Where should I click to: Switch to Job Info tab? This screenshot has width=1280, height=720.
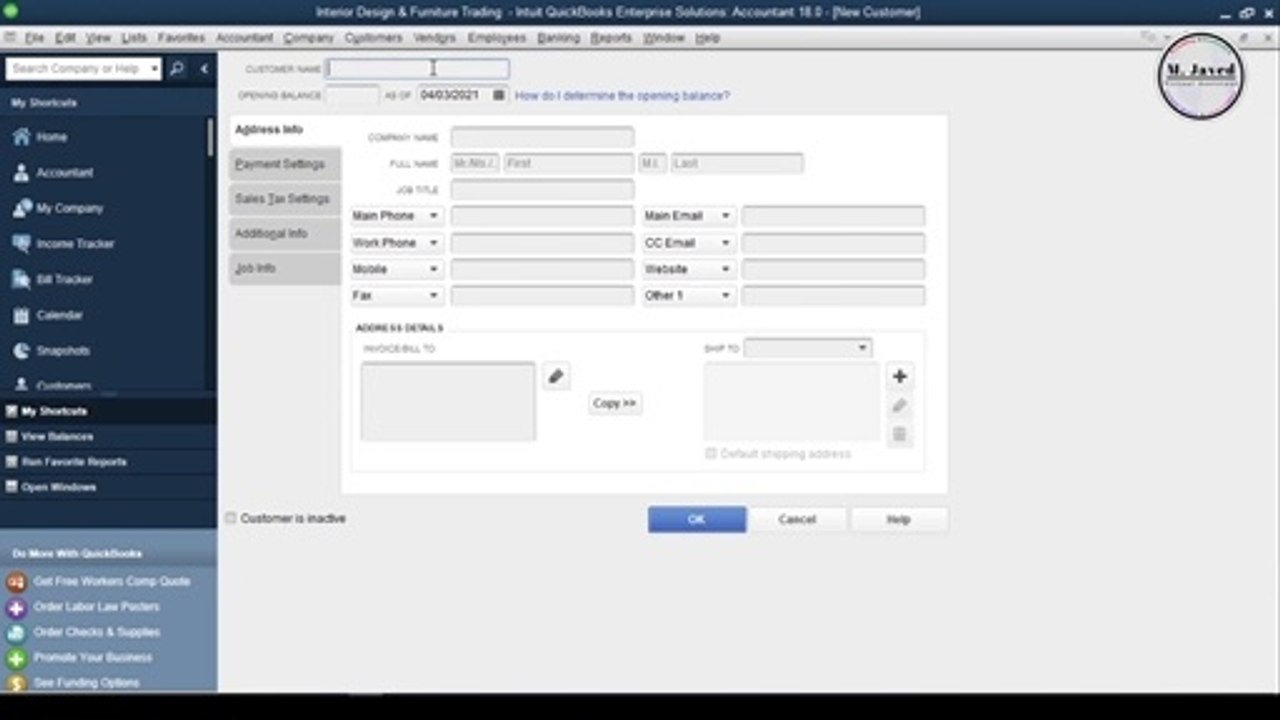(x=284, y=269)
